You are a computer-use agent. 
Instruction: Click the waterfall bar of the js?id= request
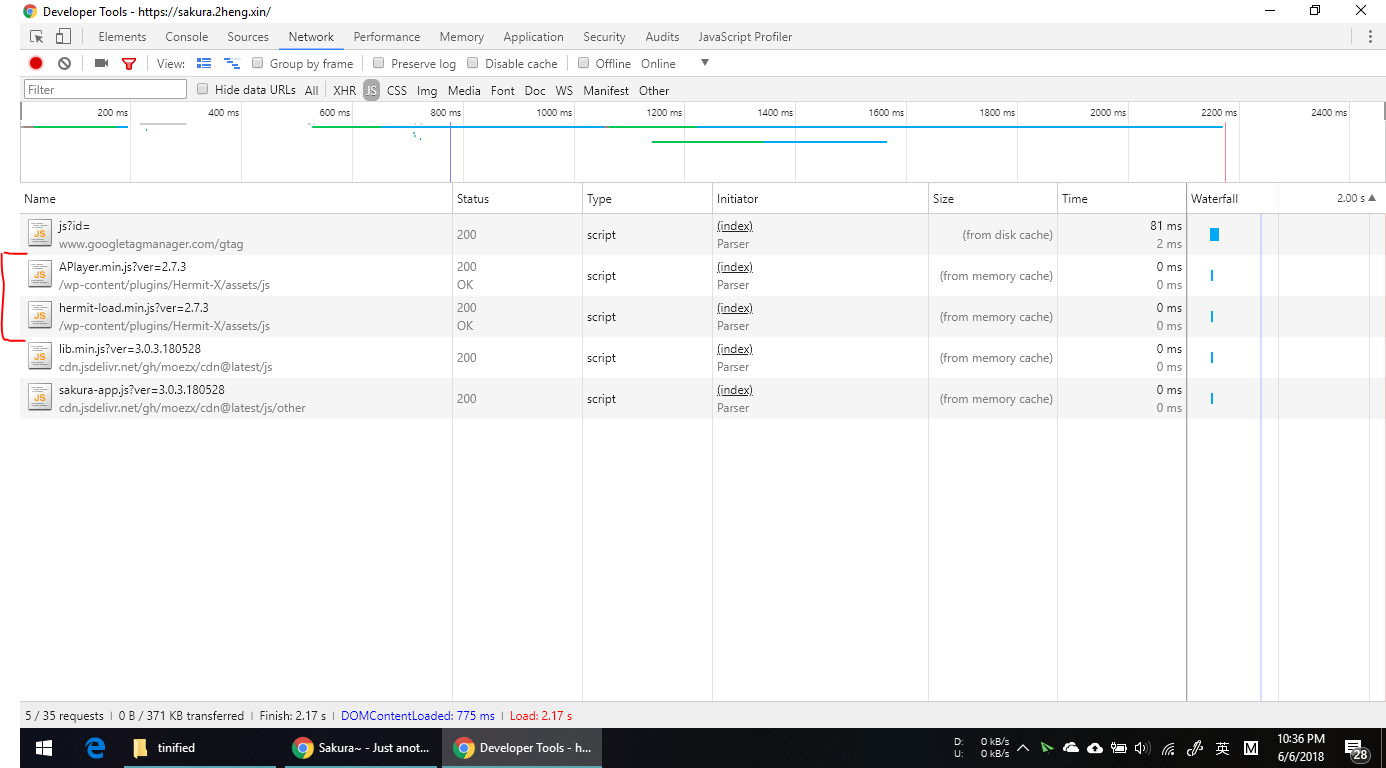pyautogui.click(x=1214, y=234)
